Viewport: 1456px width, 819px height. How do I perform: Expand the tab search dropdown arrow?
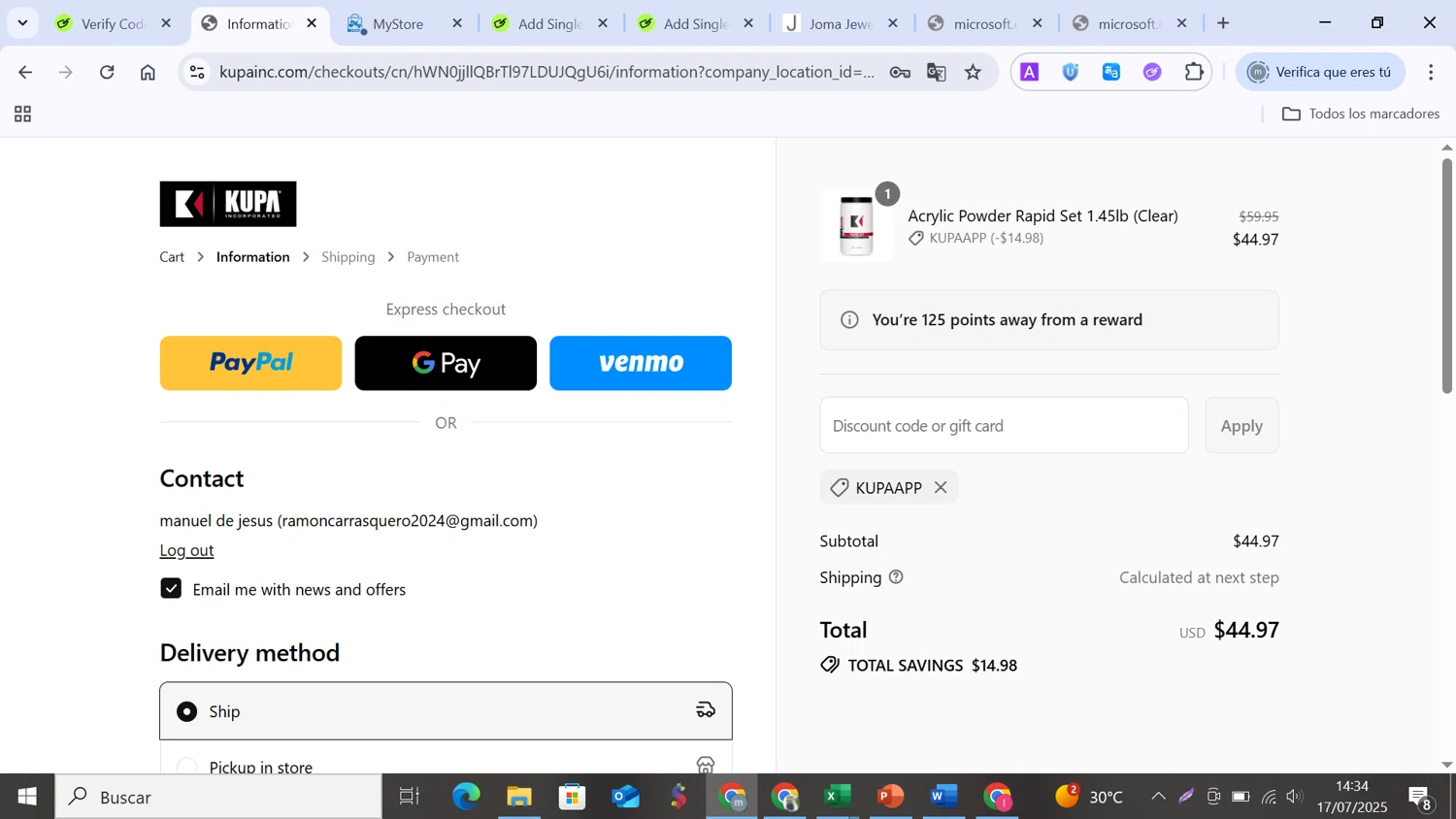[x=22, y=23]
